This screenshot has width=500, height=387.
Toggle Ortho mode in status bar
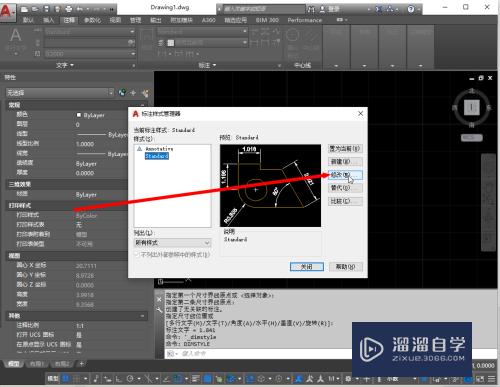[119, 379]
